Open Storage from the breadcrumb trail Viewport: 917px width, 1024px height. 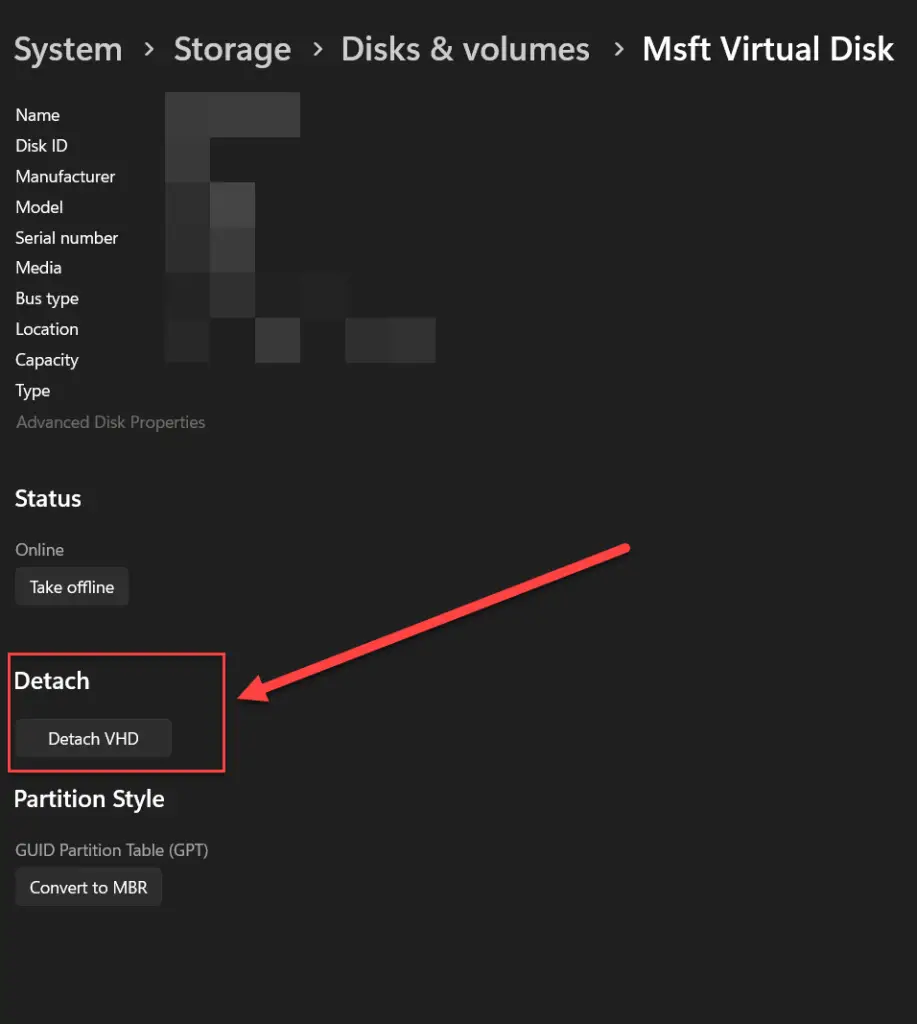click(232, 50)
